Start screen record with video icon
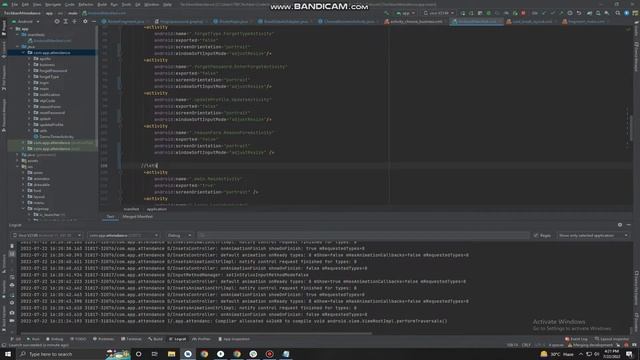The width and height of the screenshot is (640, 360). coord(12,321)
